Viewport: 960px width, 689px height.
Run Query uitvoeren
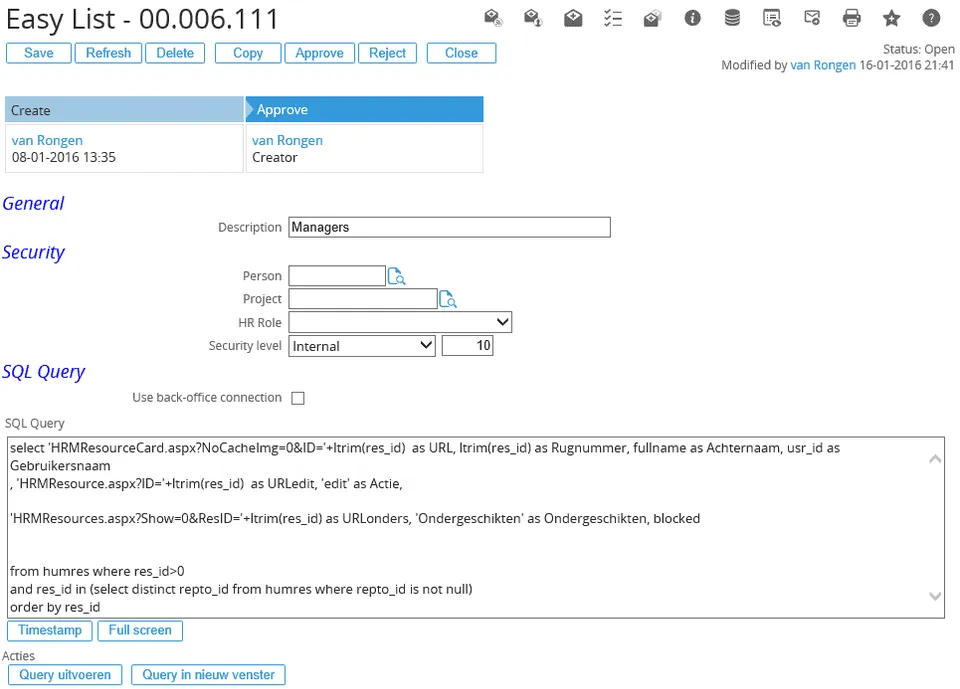(65, 675)
